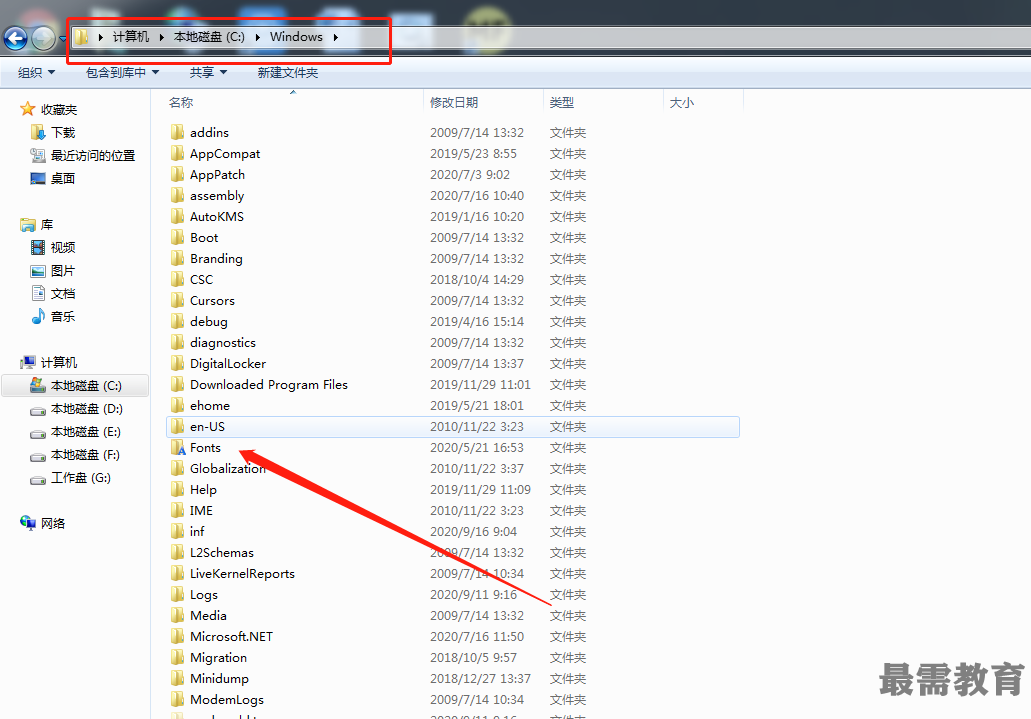Select the debug folder icon
The width and height of the screenshot is (1031, 719).
point(177,322)
